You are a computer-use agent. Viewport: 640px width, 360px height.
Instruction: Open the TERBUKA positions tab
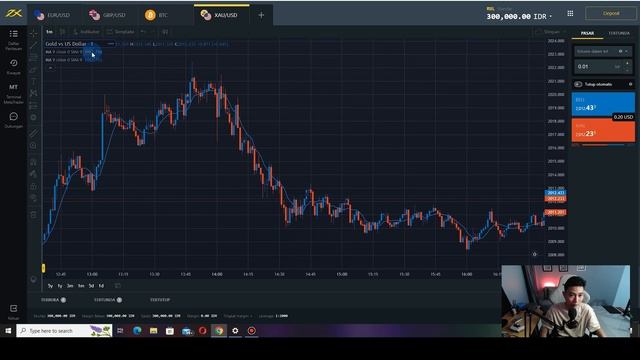pos(53,300)
